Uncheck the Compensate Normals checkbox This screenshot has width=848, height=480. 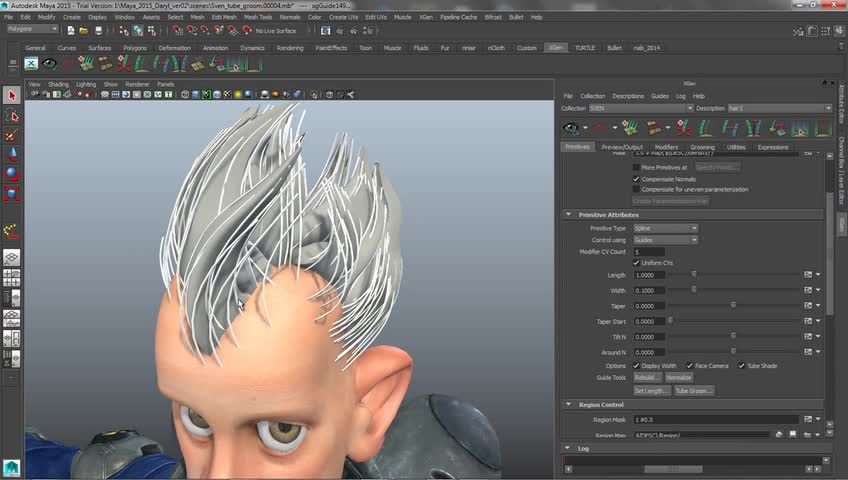[636, 178]
